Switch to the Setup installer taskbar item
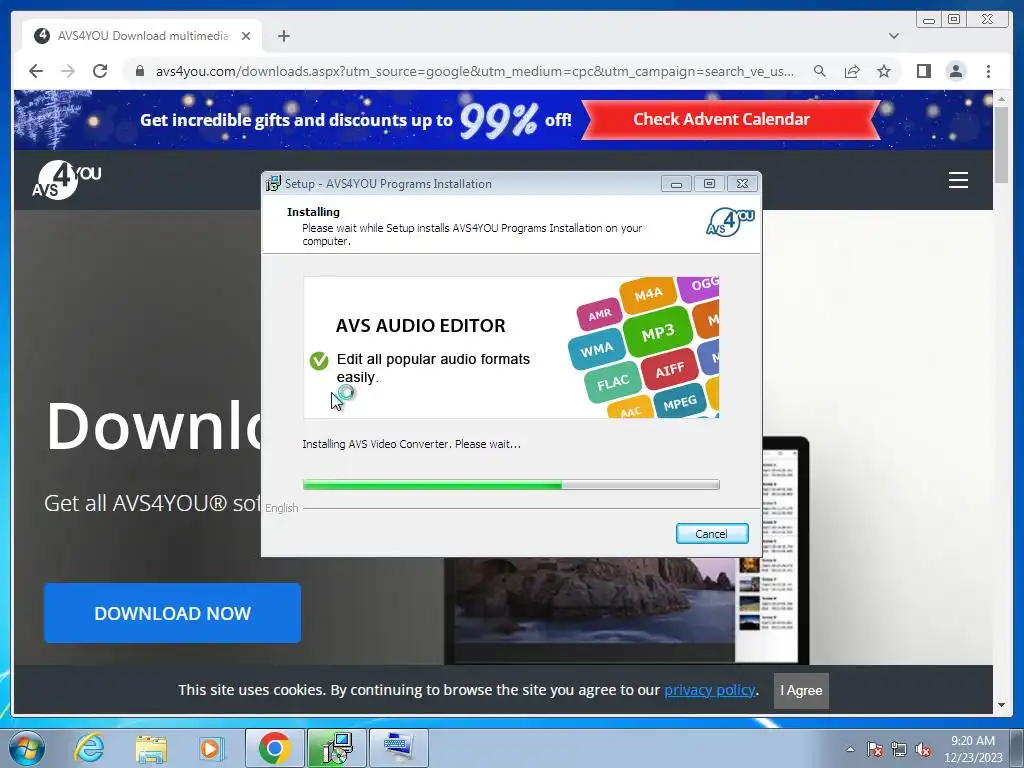Viewport: 1024px width, 768px height. [337, 748]
